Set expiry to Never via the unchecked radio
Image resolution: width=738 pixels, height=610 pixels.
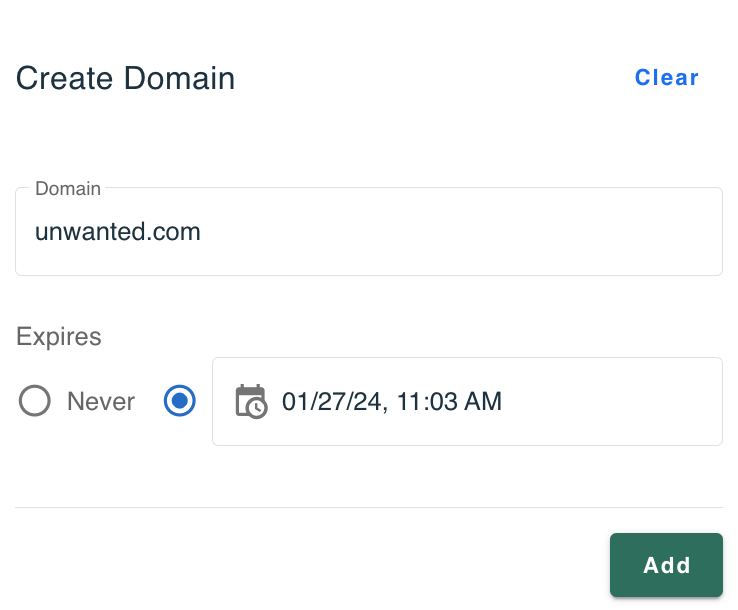34,401
